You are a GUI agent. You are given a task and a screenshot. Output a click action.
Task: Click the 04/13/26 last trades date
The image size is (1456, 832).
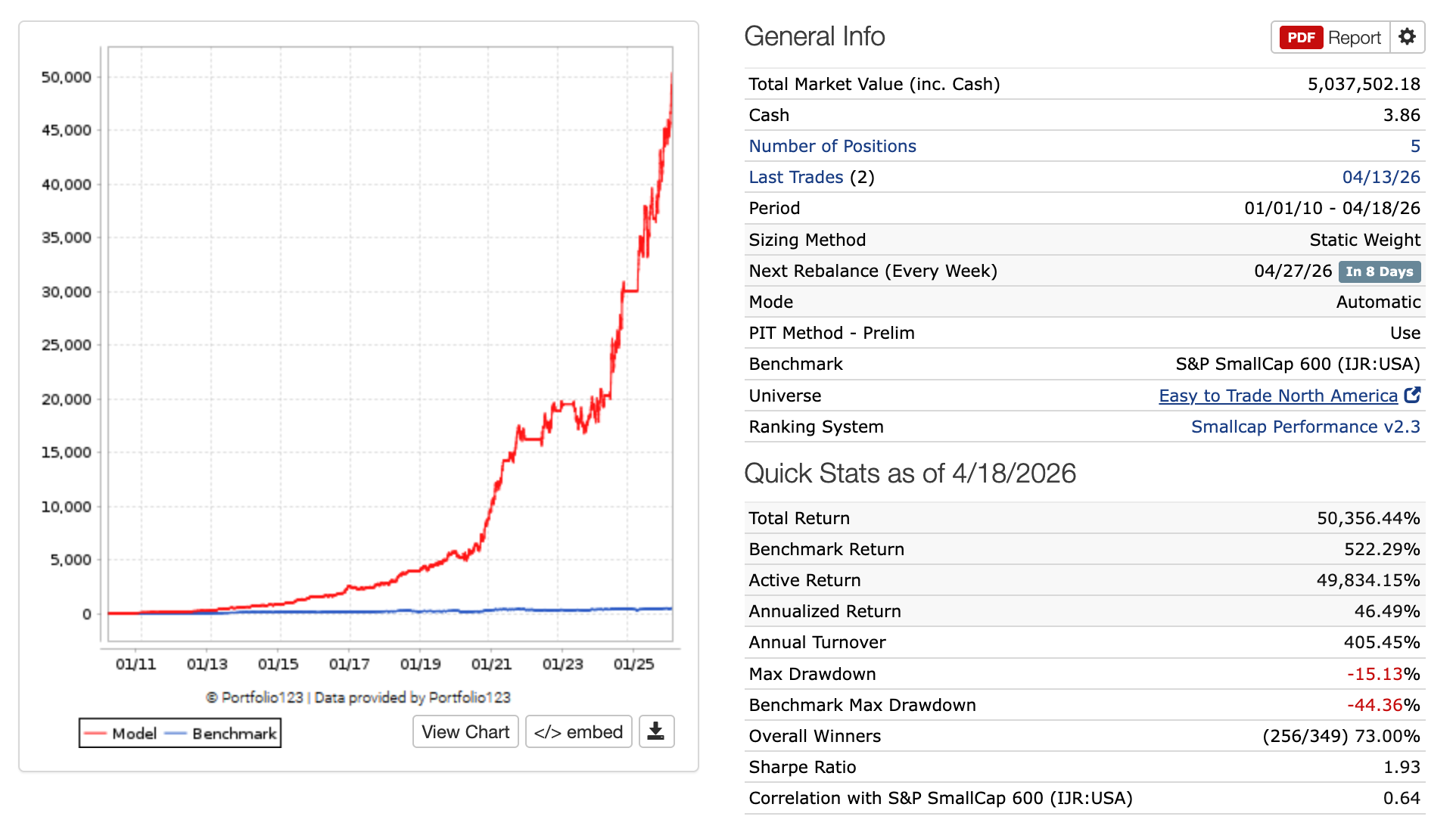(1380, 177)
